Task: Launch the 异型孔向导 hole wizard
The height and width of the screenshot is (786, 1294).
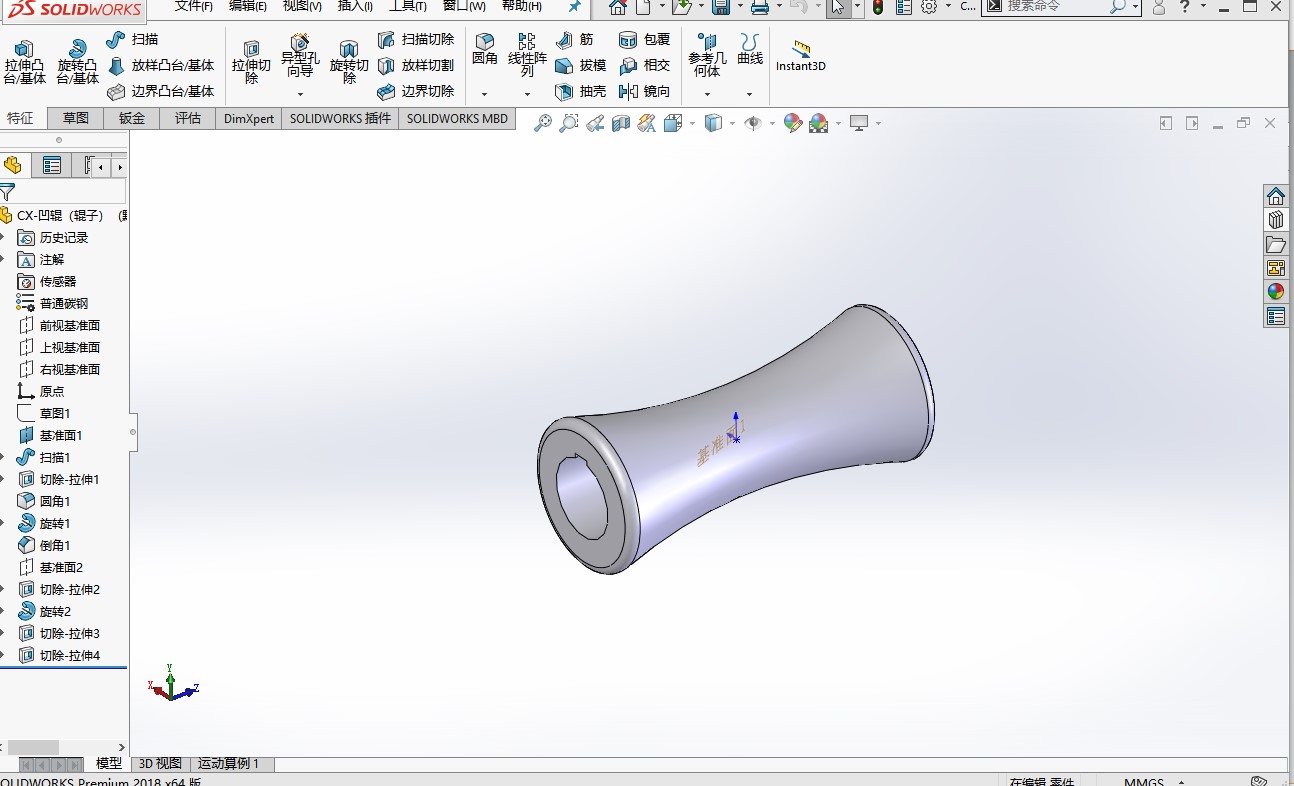Action: click(300, 56)
